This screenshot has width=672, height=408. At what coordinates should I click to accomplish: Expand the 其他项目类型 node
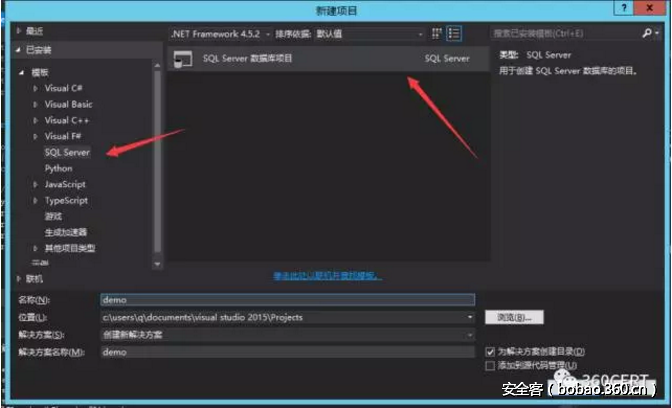(x=36, y=248)
